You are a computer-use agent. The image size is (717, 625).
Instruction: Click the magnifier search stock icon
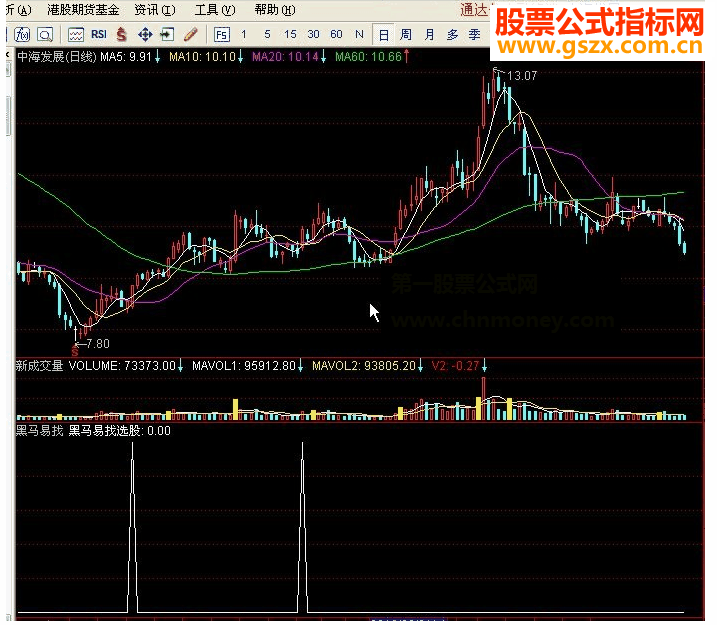tap(45, 34)
